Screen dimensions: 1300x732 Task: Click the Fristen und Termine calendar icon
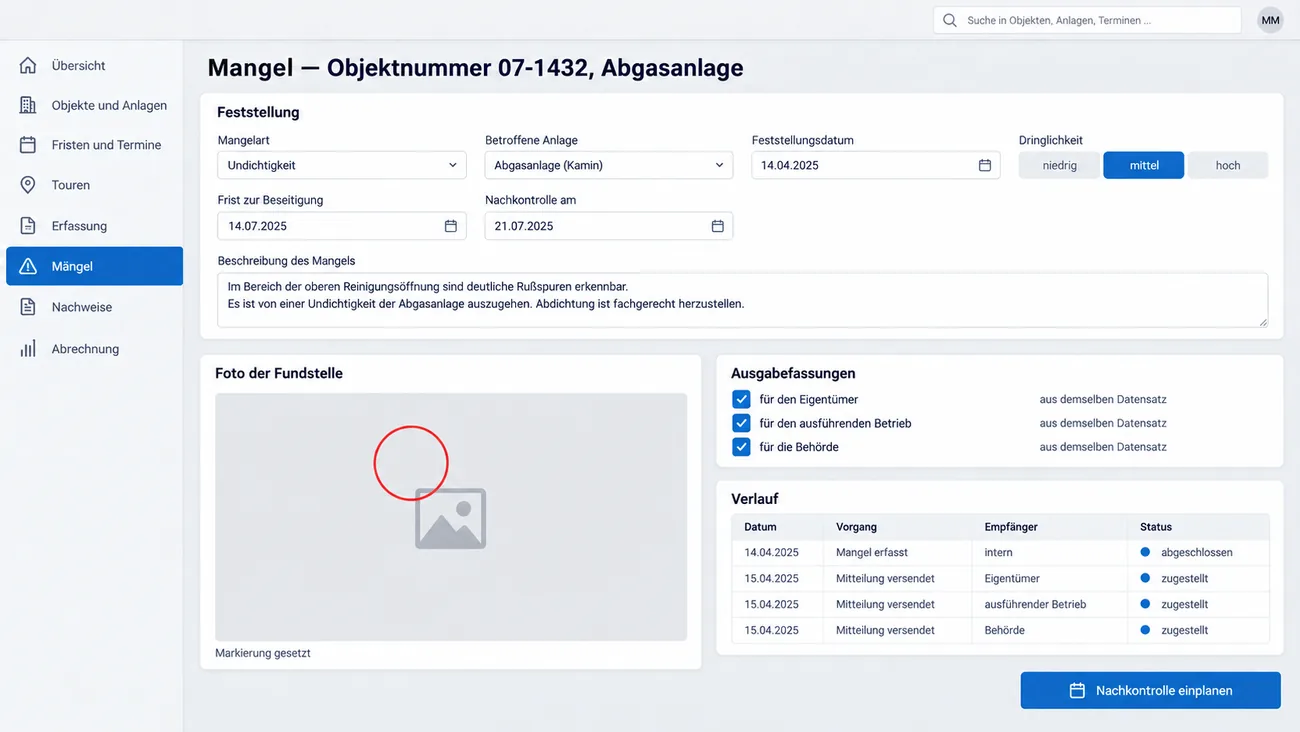tap(28, 145)
